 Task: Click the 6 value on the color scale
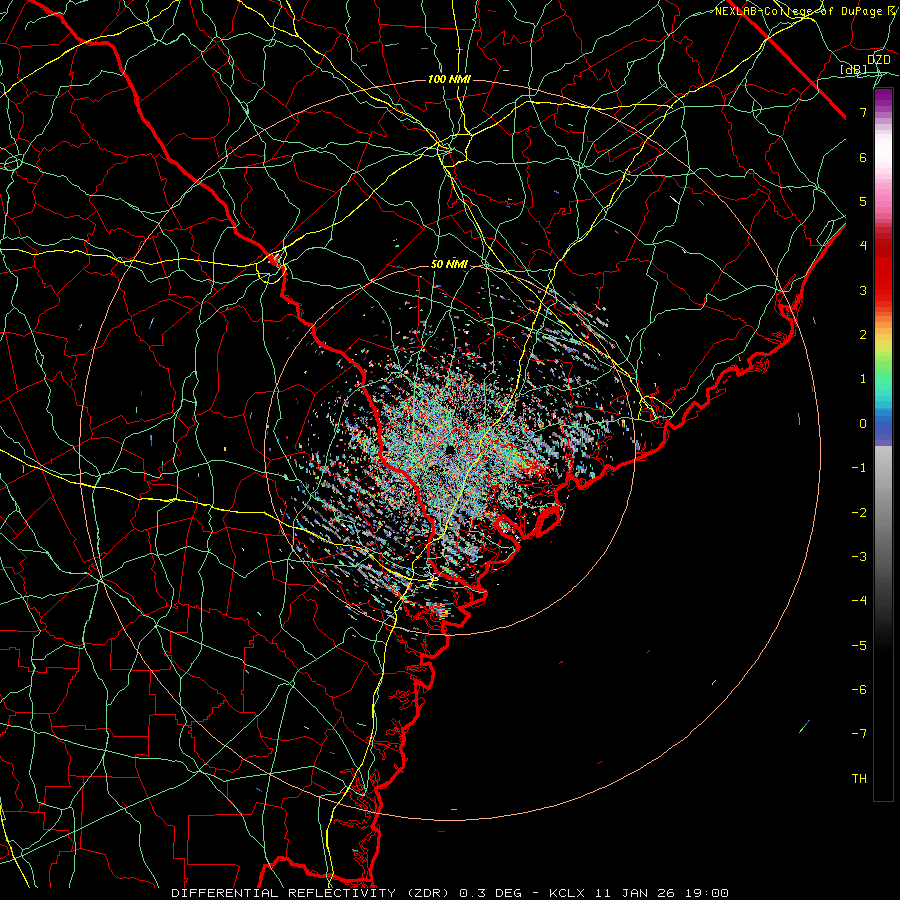point(863,157)
